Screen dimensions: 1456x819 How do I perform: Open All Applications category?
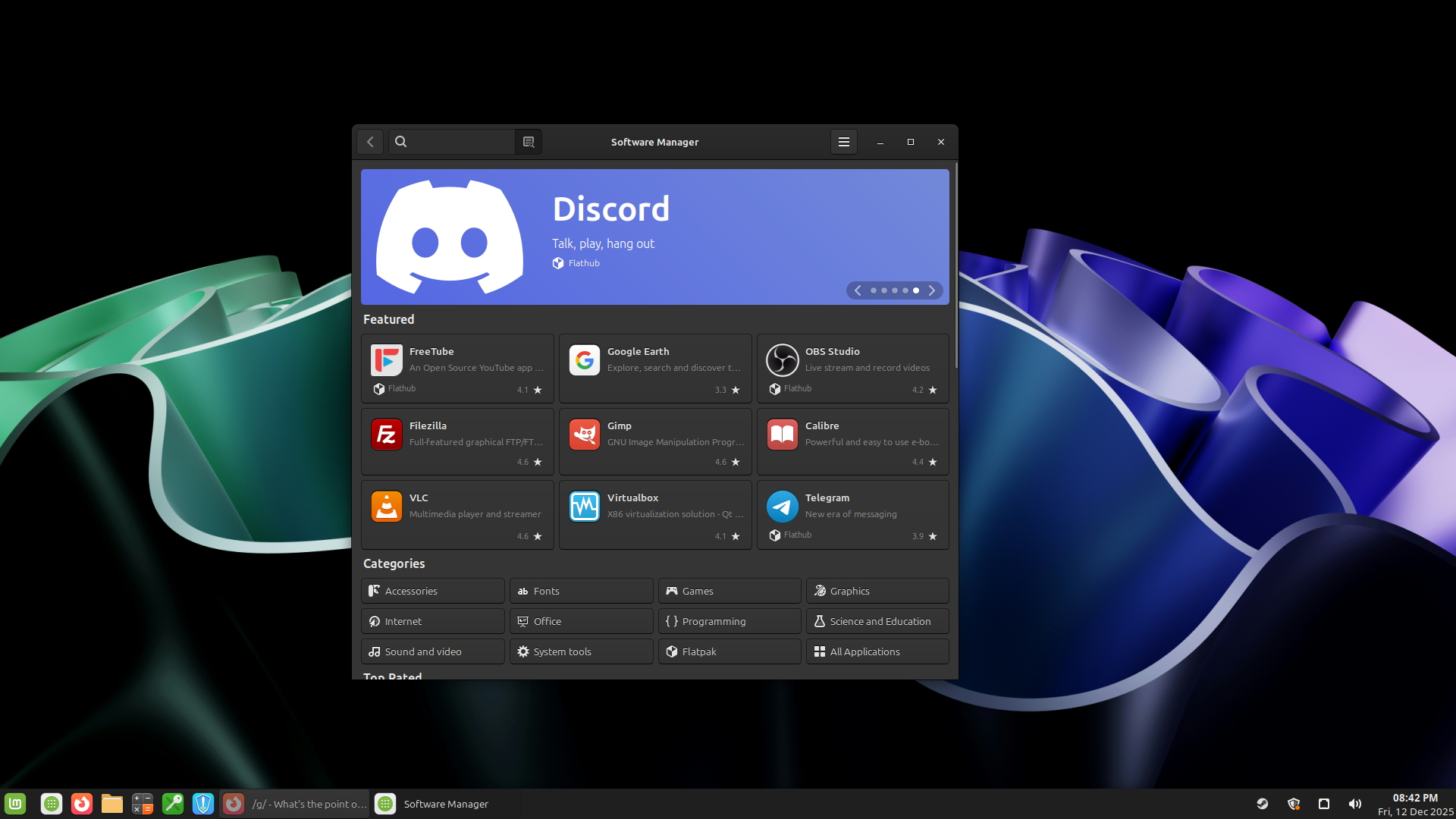pyautogui.click(x=877, y=651)
